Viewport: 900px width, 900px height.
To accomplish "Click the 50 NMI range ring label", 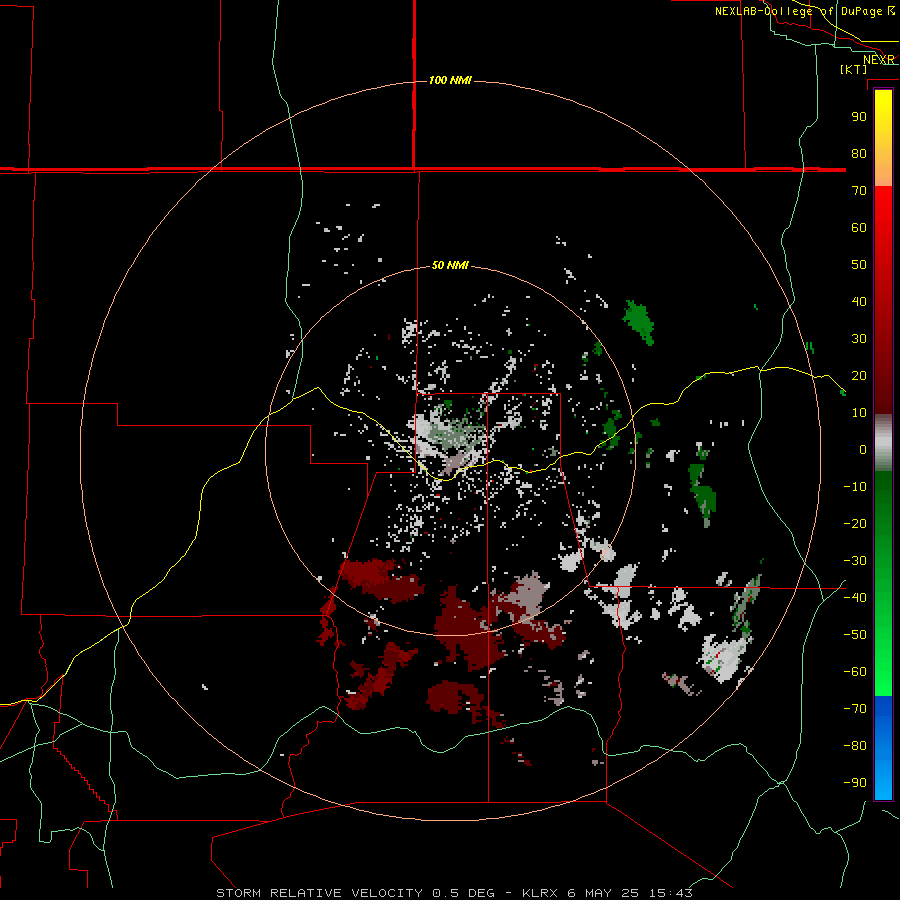I will click(x=450, y=265).
